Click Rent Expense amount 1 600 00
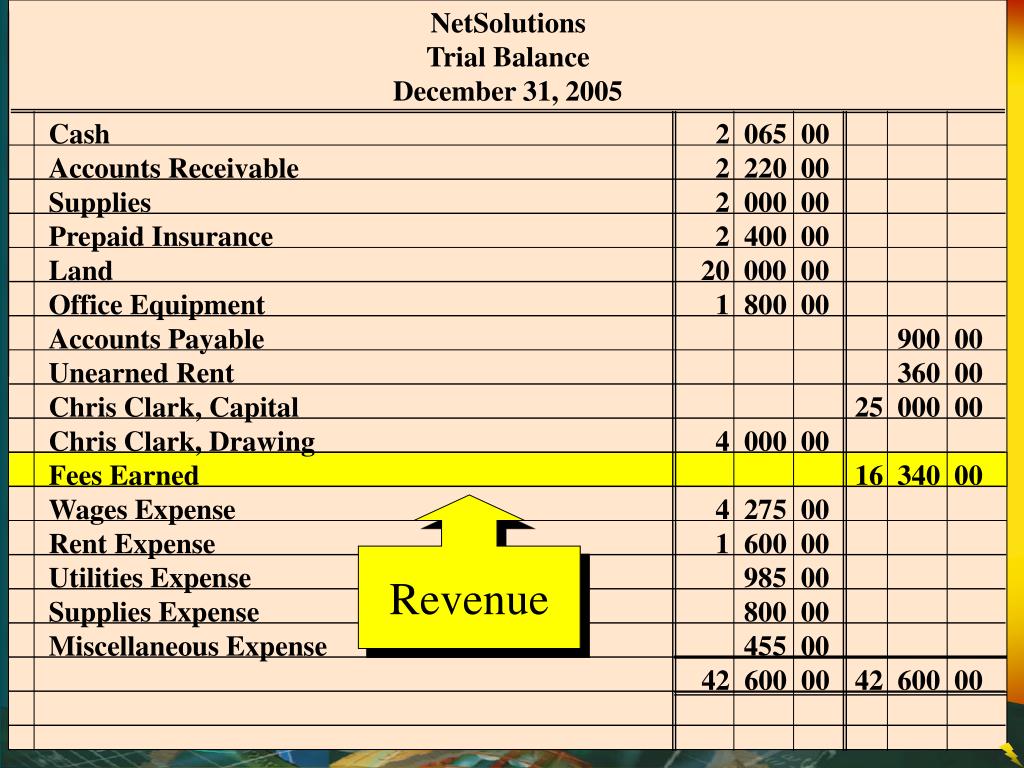This screenshot has width=1024, height=768. point(772,544)
